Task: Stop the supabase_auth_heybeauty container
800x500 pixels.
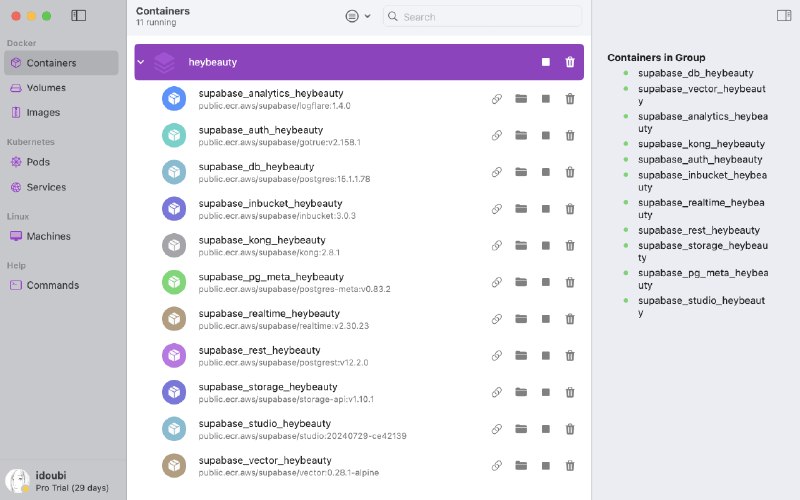Action: pos(545,135)
